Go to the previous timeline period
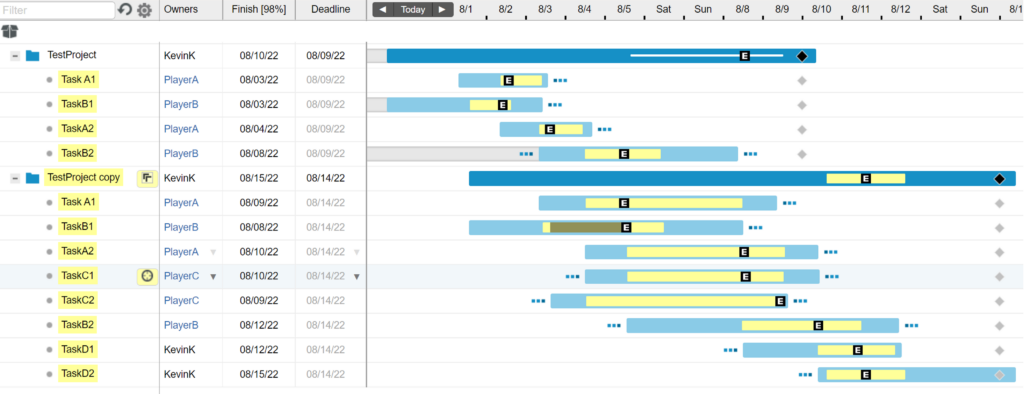 tap(383, 10)
